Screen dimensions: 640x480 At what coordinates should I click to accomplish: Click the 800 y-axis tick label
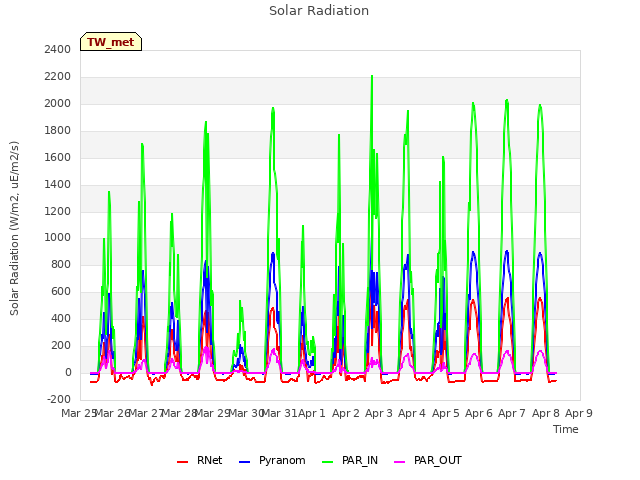coord(61,264)
